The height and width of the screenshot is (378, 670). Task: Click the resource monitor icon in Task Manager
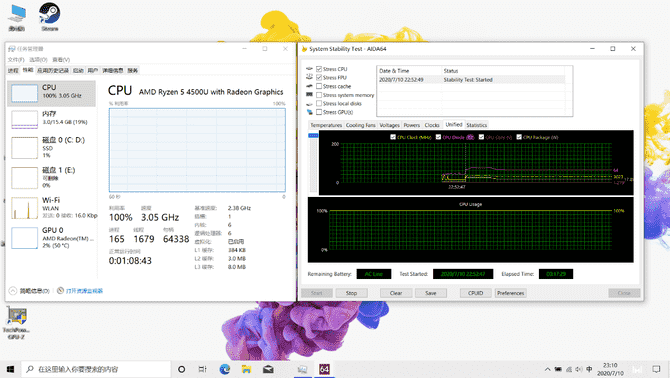pos(60,290)
